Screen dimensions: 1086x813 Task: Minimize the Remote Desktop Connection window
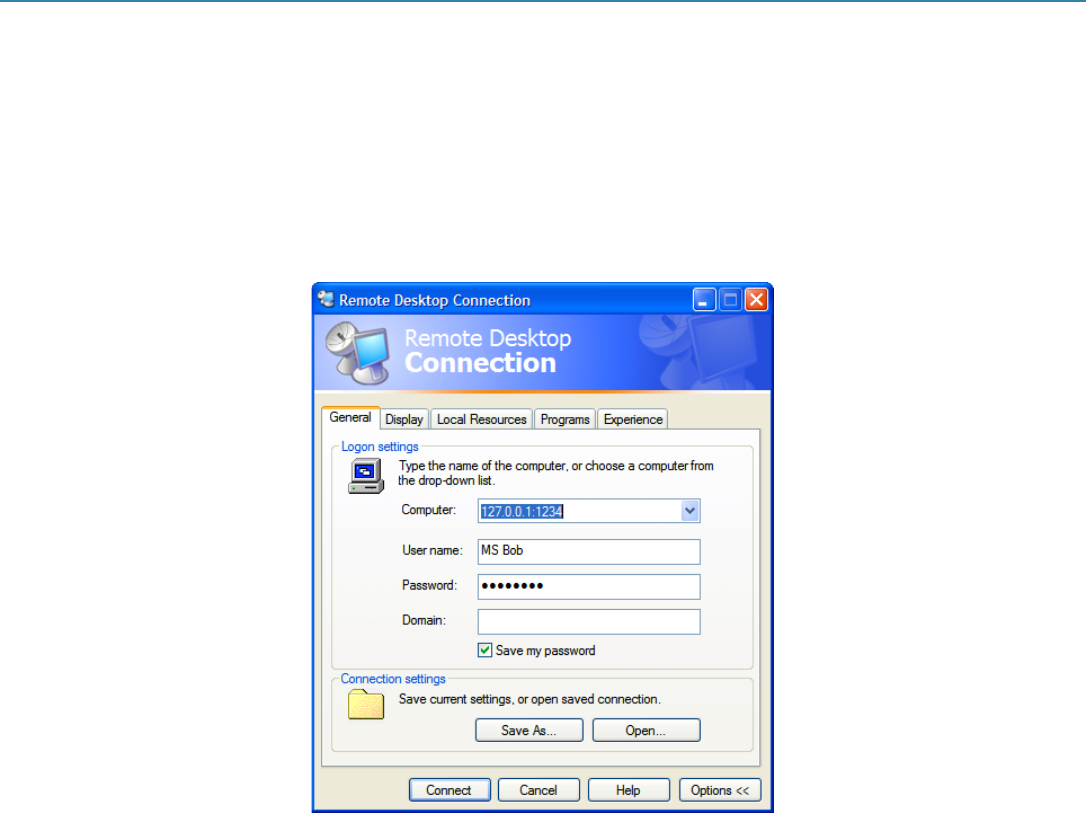[x=704, y=299]
